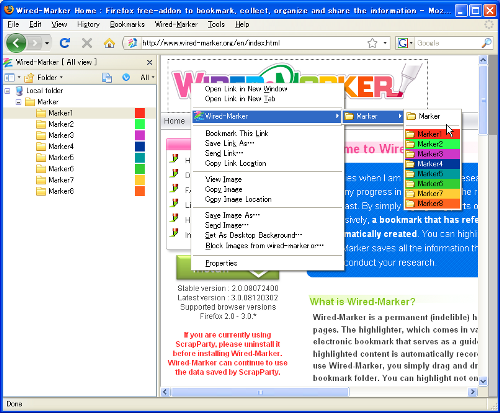500x413 pixels.
Task: Open the back history dropdown arrow
Action: (x=47, y=43)
